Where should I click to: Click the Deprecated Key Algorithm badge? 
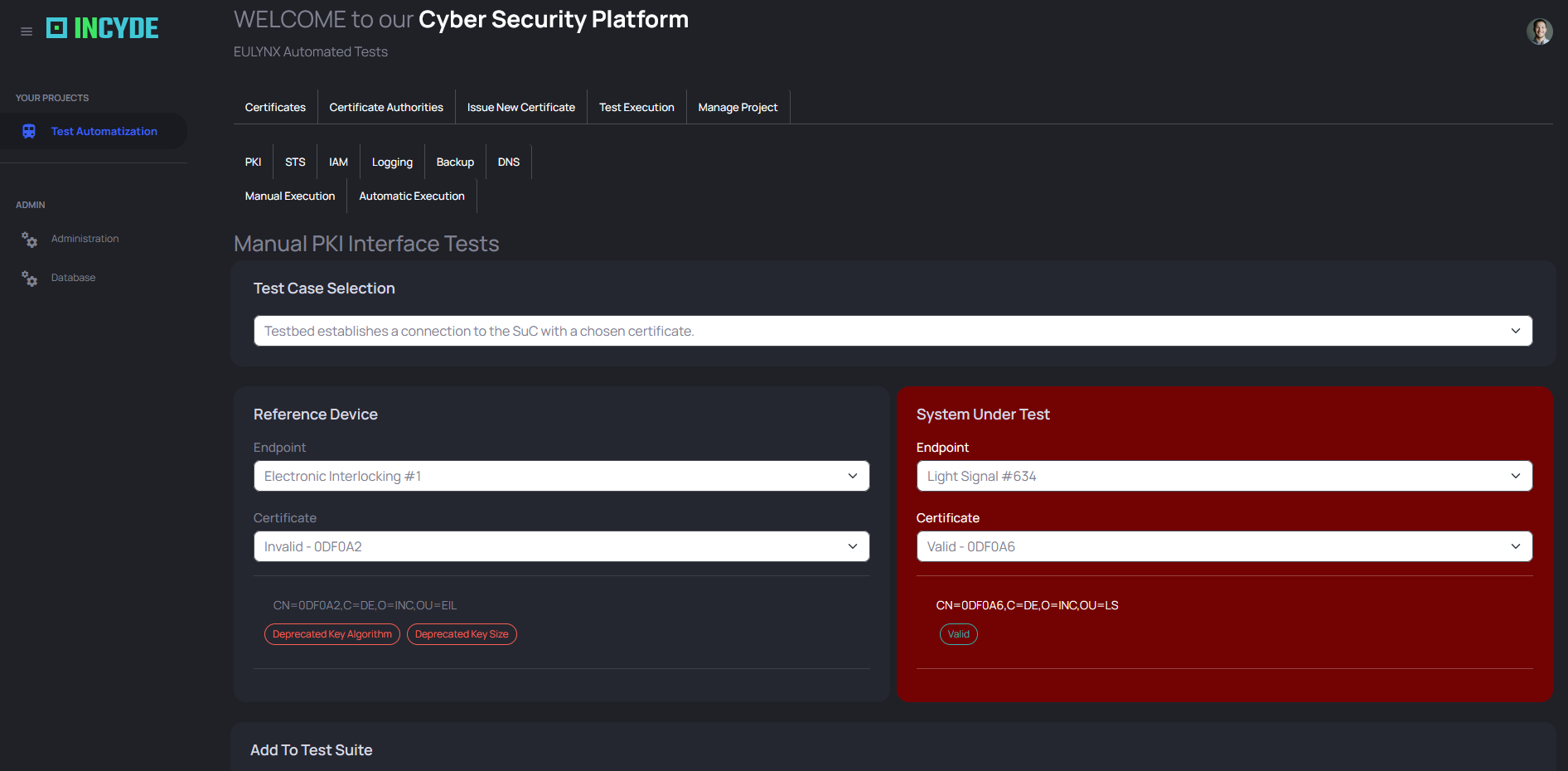(x=332, y=634)
